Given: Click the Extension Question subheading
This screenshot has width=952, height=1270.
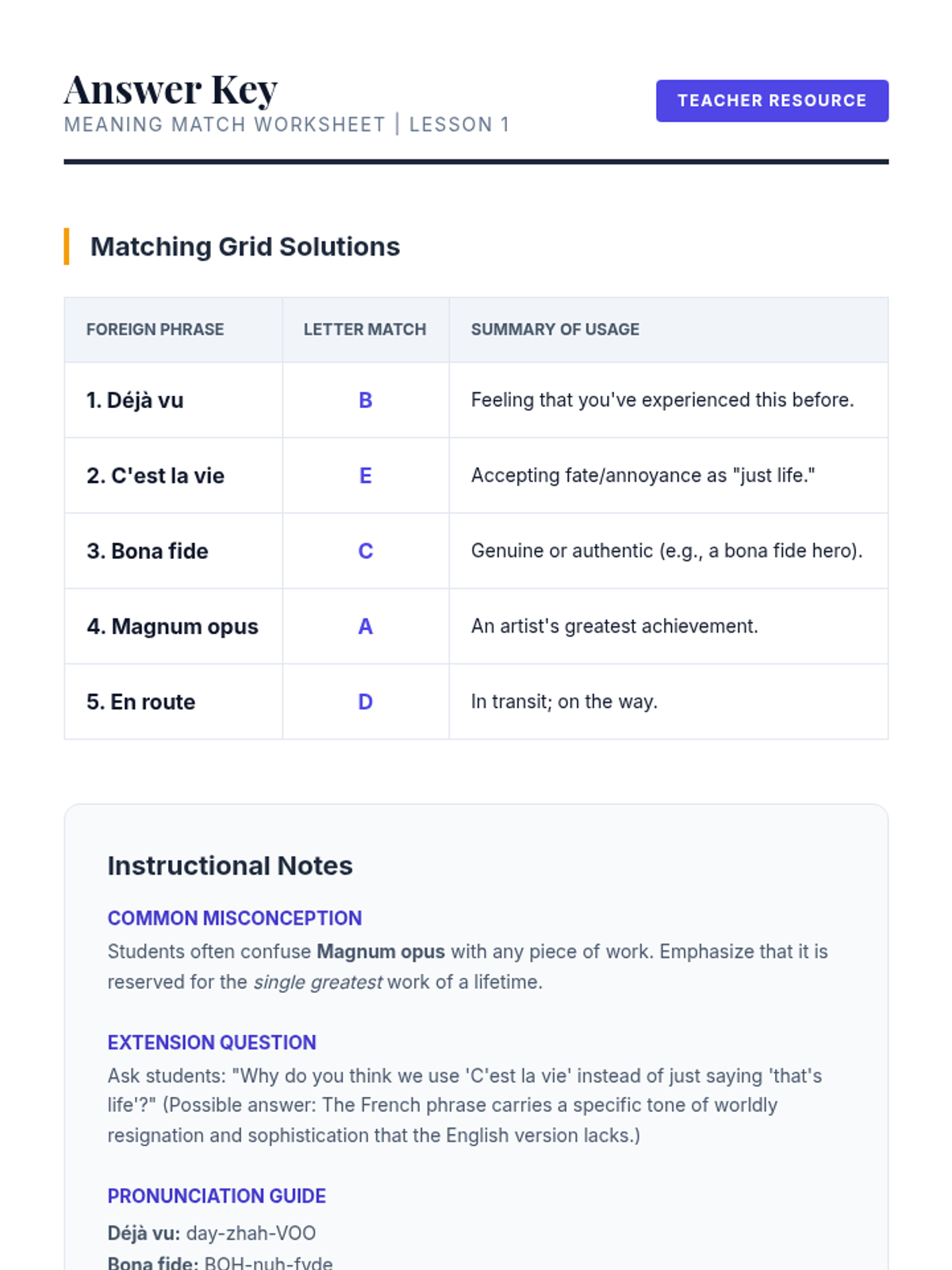Looking at the screenshot, I should 212,1042.
